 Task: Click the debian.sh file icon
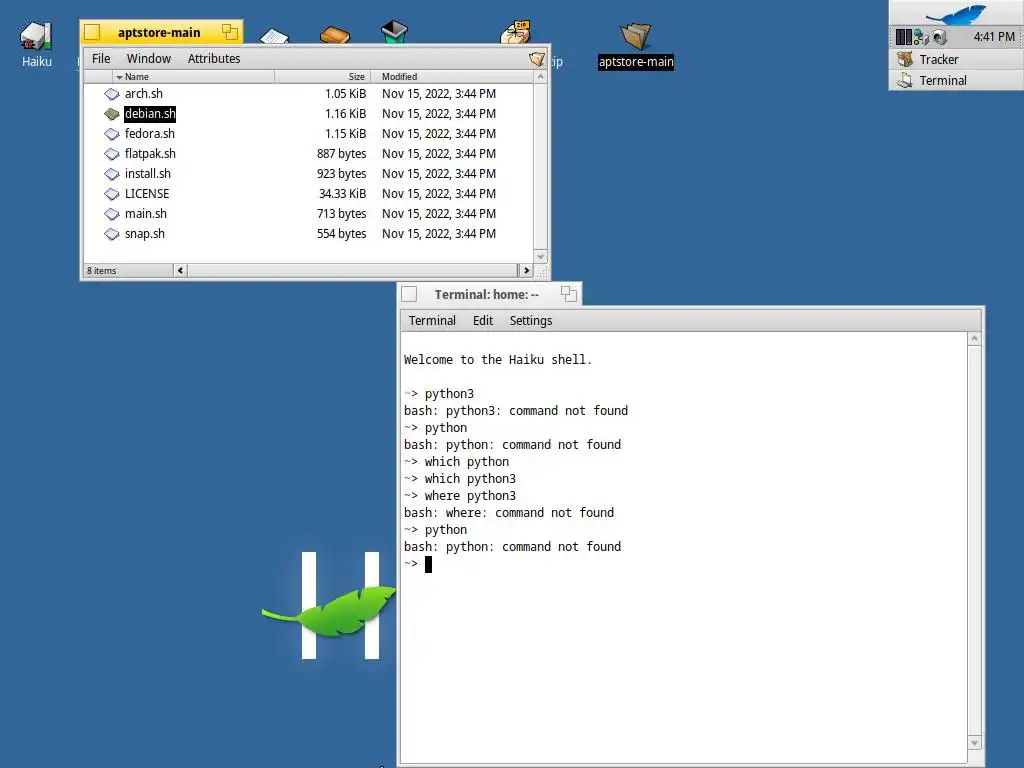112,114
